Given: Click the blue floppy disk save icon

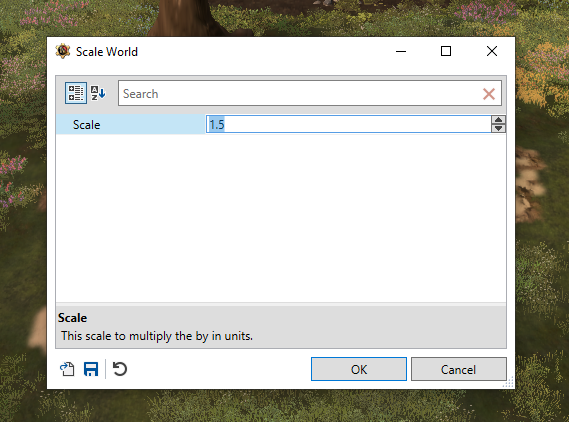Looking at the screenshot, I should pyautogui.click(x=91, y=369).
